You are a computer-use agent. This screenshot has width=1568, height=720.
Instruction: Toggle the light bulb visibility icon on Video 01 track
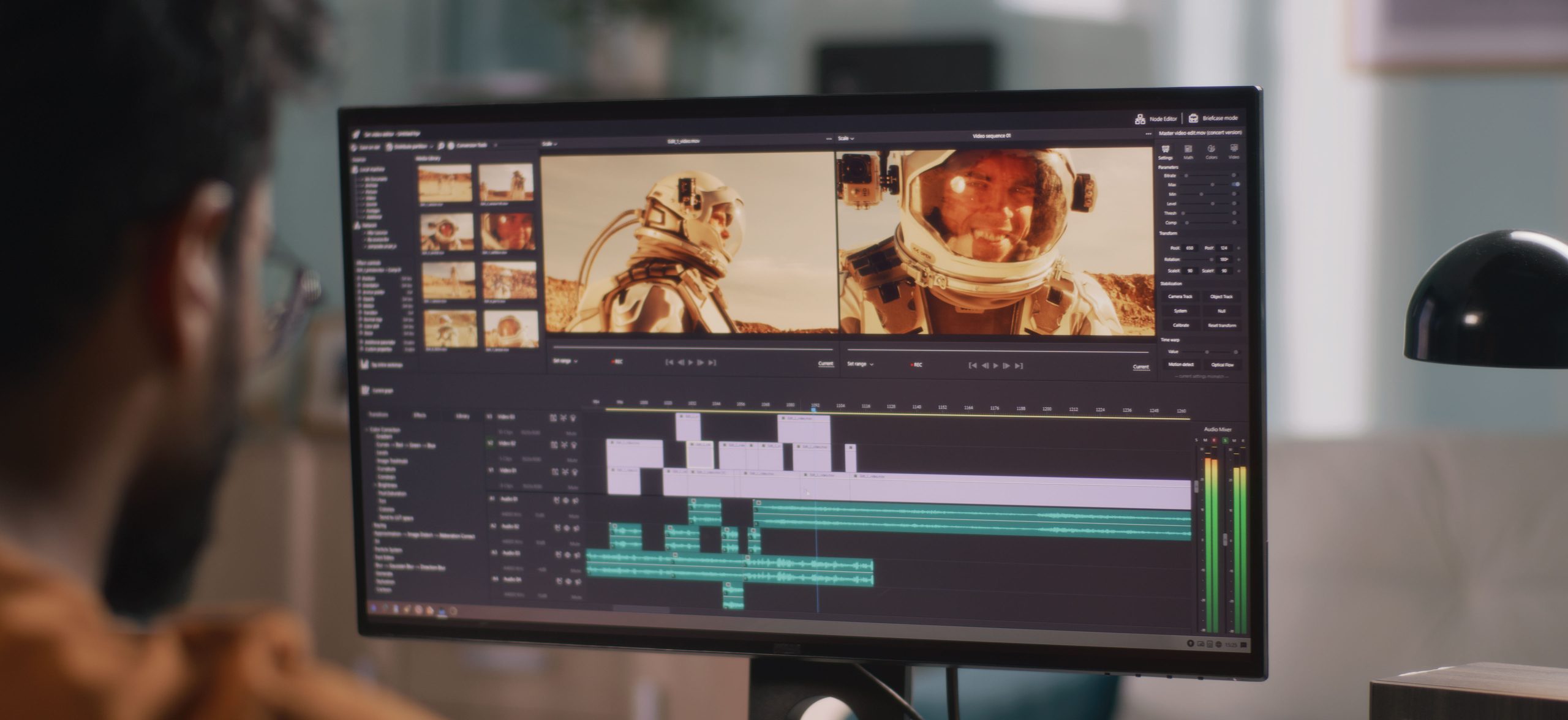[x=573, y=472]
